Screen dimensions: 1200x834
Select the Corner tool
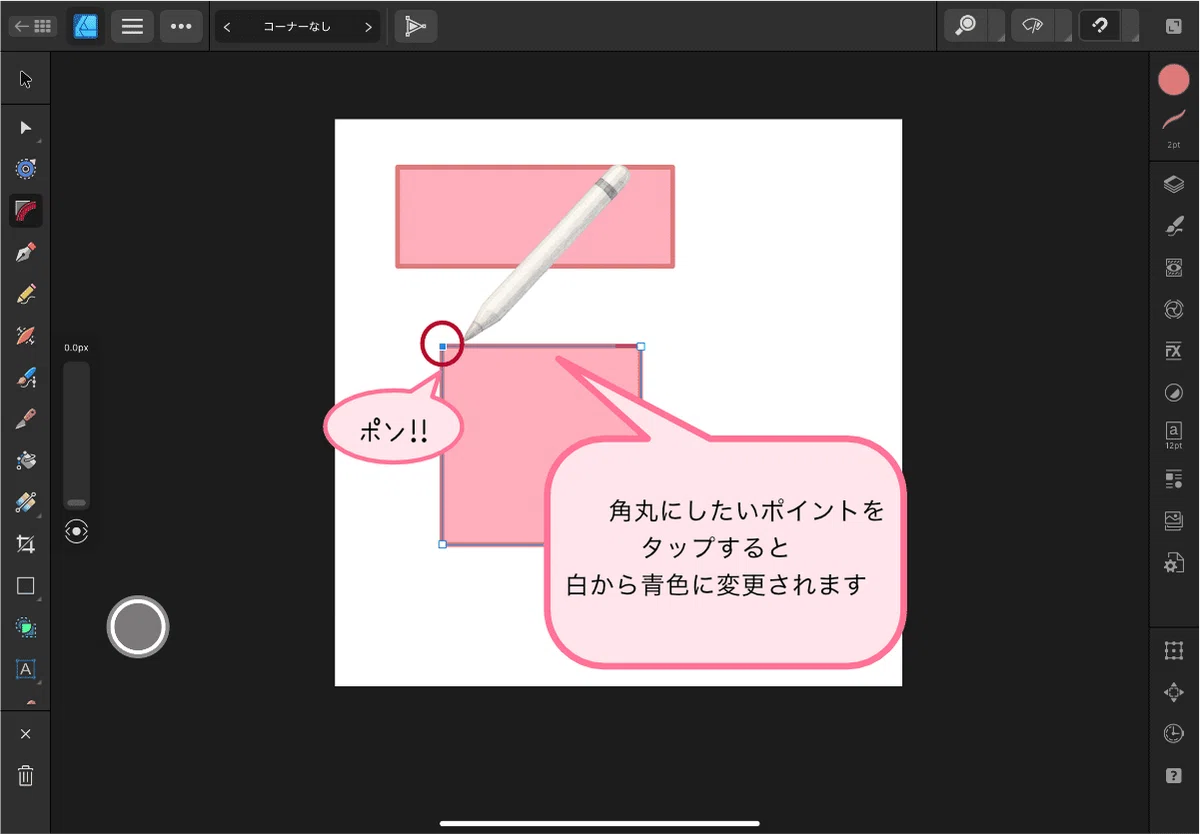(x=26, y=210)
